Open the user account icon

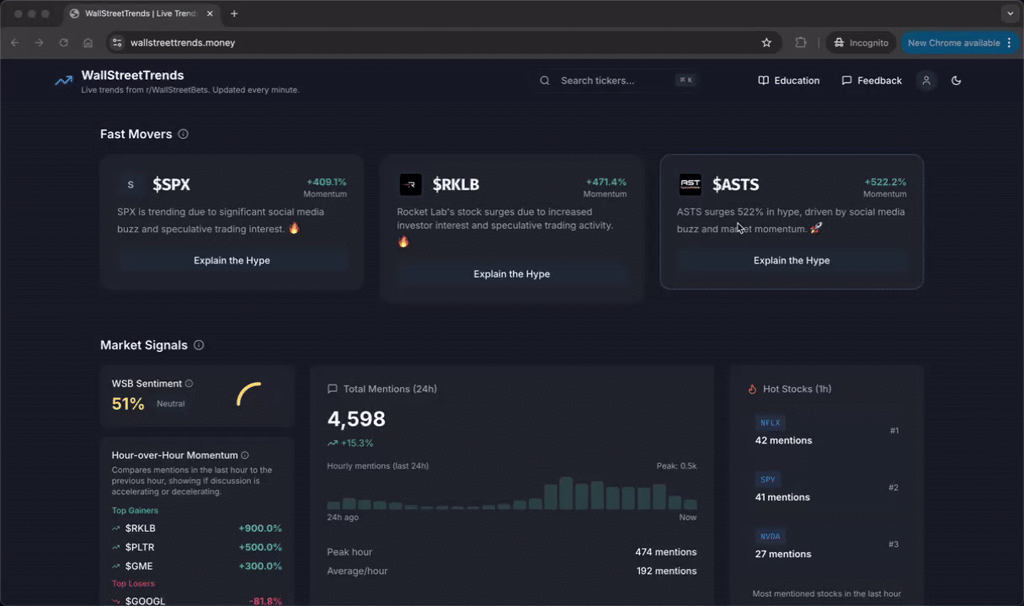coord(926,80)
